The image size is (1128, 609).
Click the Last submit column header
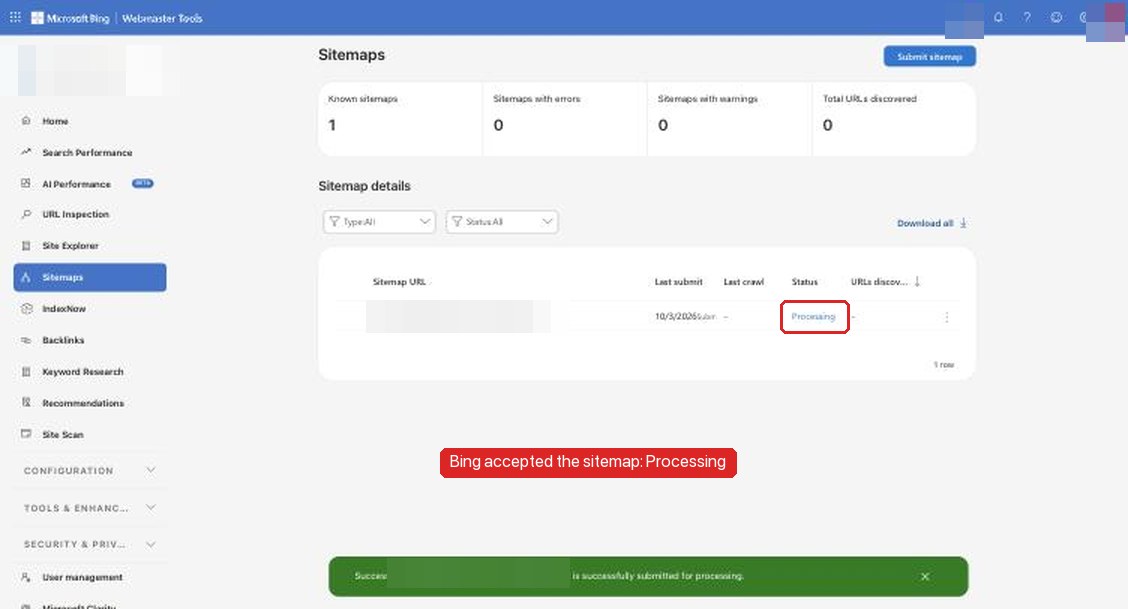(x=678, y=282)
